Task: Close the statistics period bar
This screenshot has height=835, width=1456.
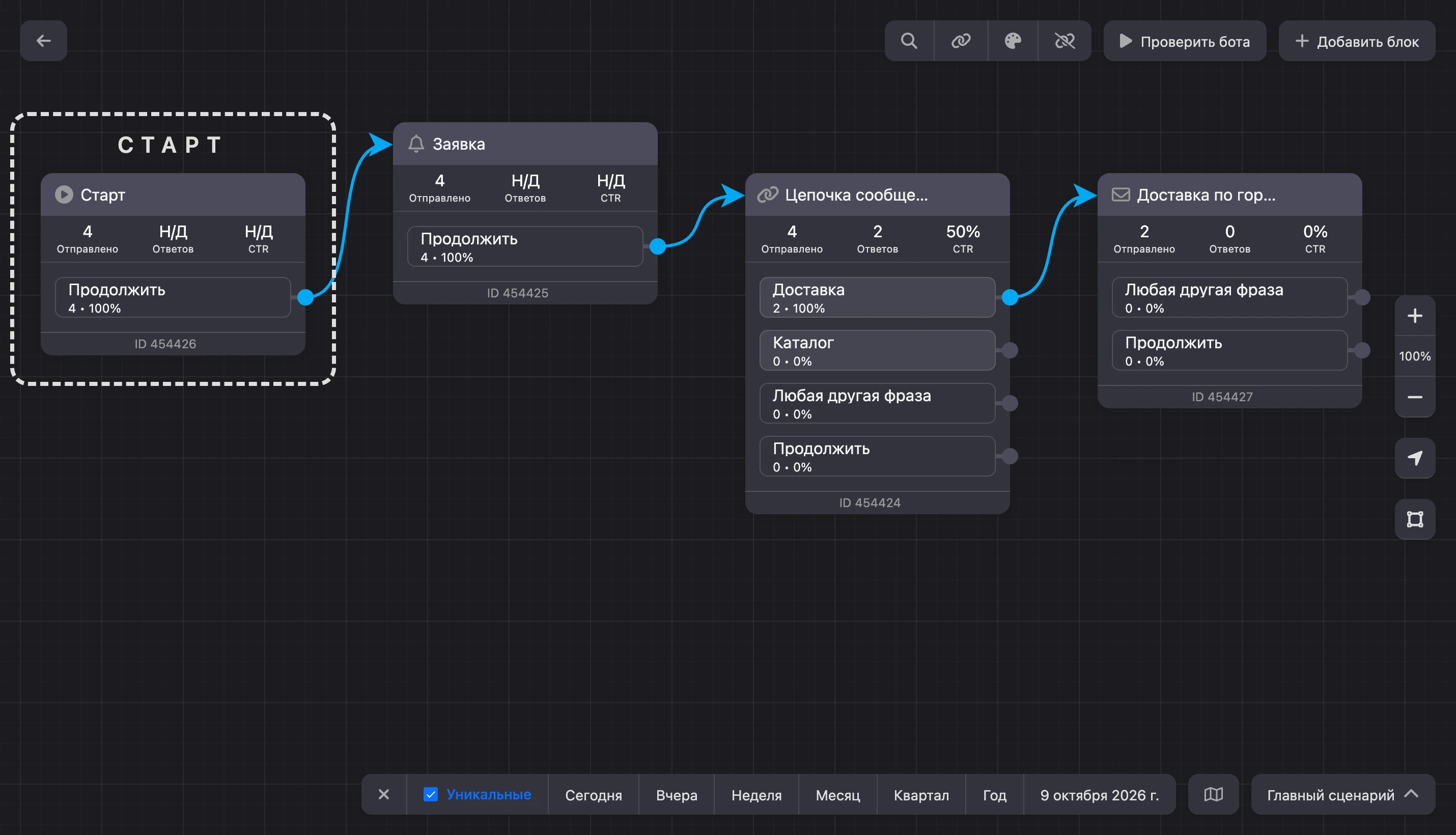Action: point(384,794)
